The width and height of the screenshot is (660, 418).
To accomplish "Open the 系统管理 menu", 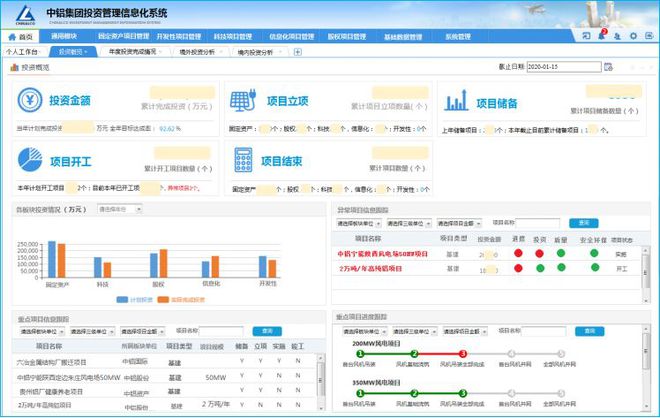I will pyautogui.click(x=458, y=37).
